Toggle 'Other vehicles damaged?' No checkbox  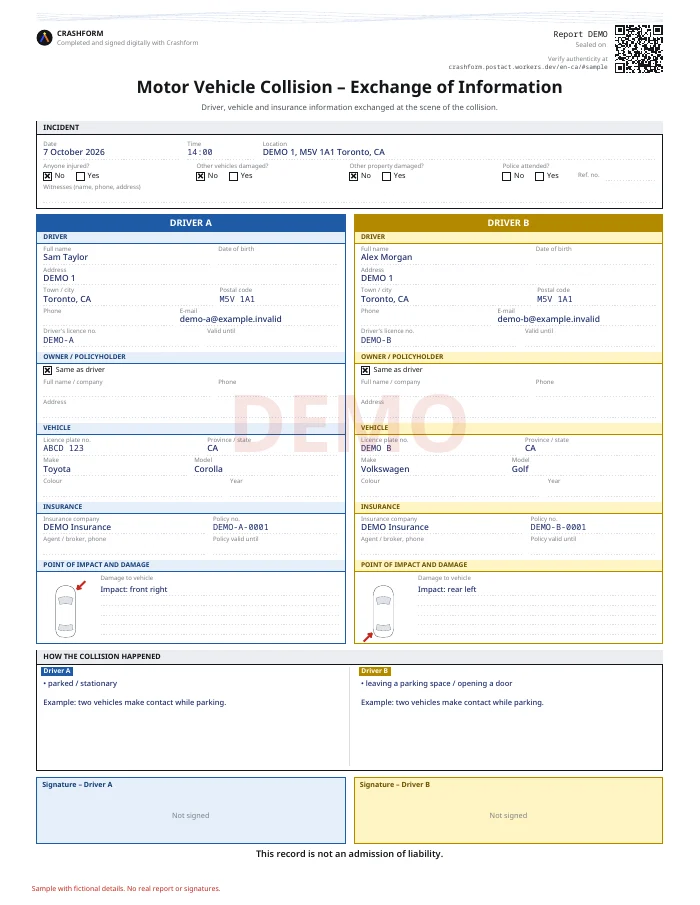(200, 176)
